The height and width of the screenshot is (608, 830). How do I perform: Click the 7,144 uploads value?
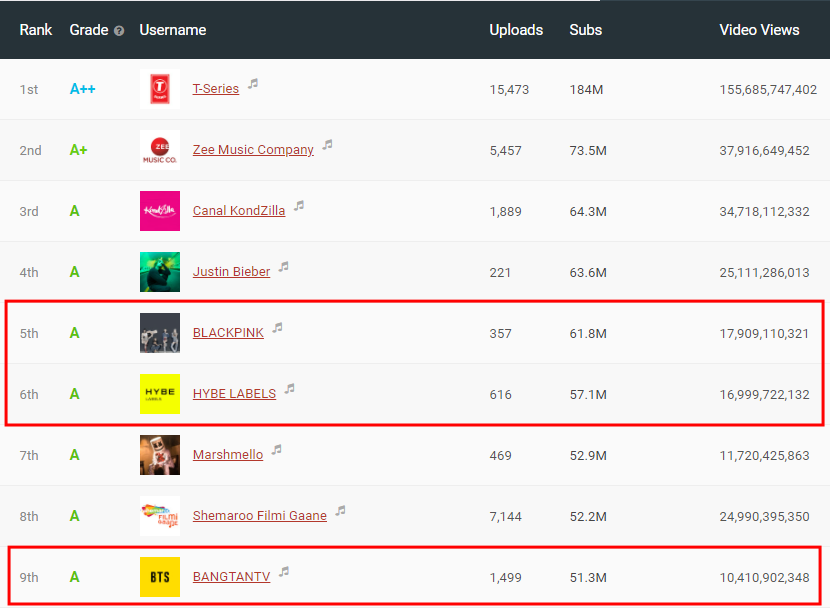click(506, 517)
